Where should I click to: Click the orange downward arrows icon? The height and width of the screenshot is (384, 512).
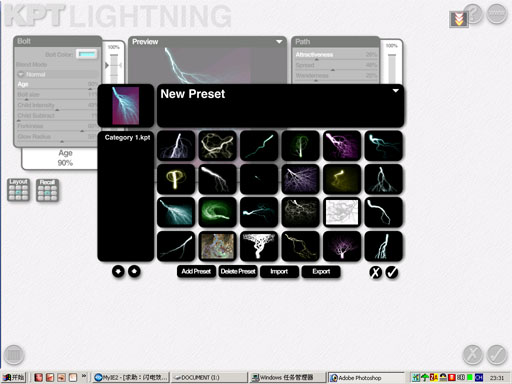click(459, 19)
